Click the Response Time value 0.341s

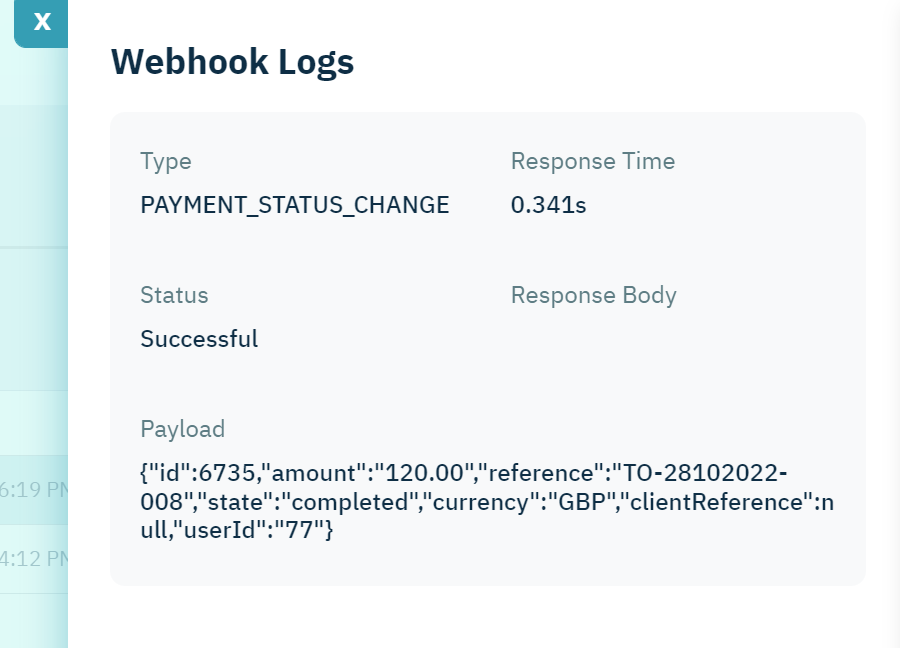pos(548,204)
